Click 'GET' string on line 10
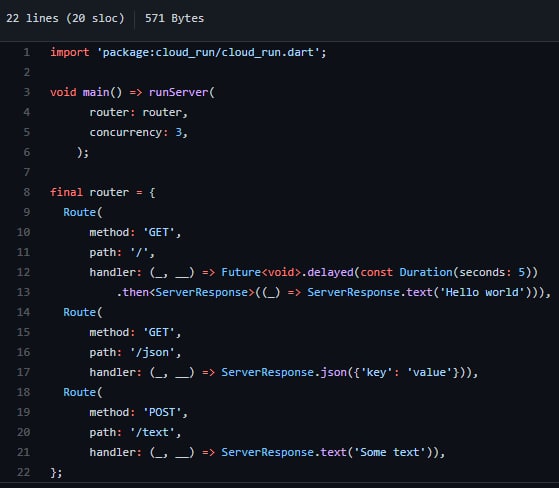Screen dimensions: 559x488 pyautogui.click(x=159, y=232)
